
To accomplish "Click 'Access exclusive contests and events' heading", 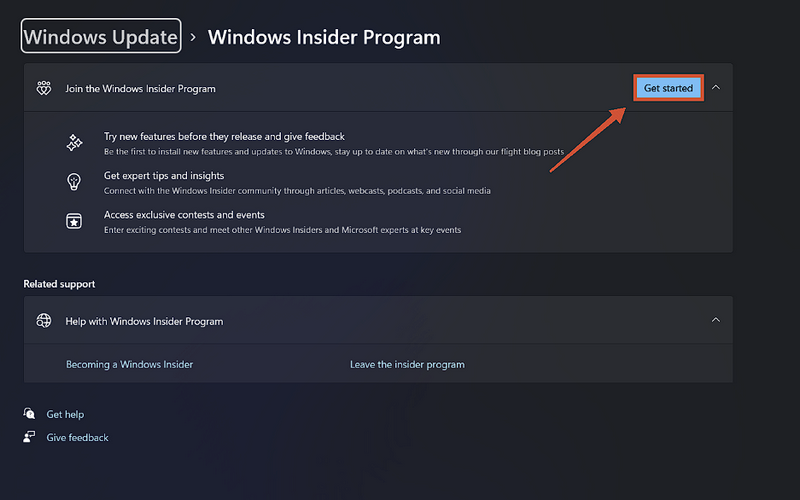I will click(x=184, y=215).
